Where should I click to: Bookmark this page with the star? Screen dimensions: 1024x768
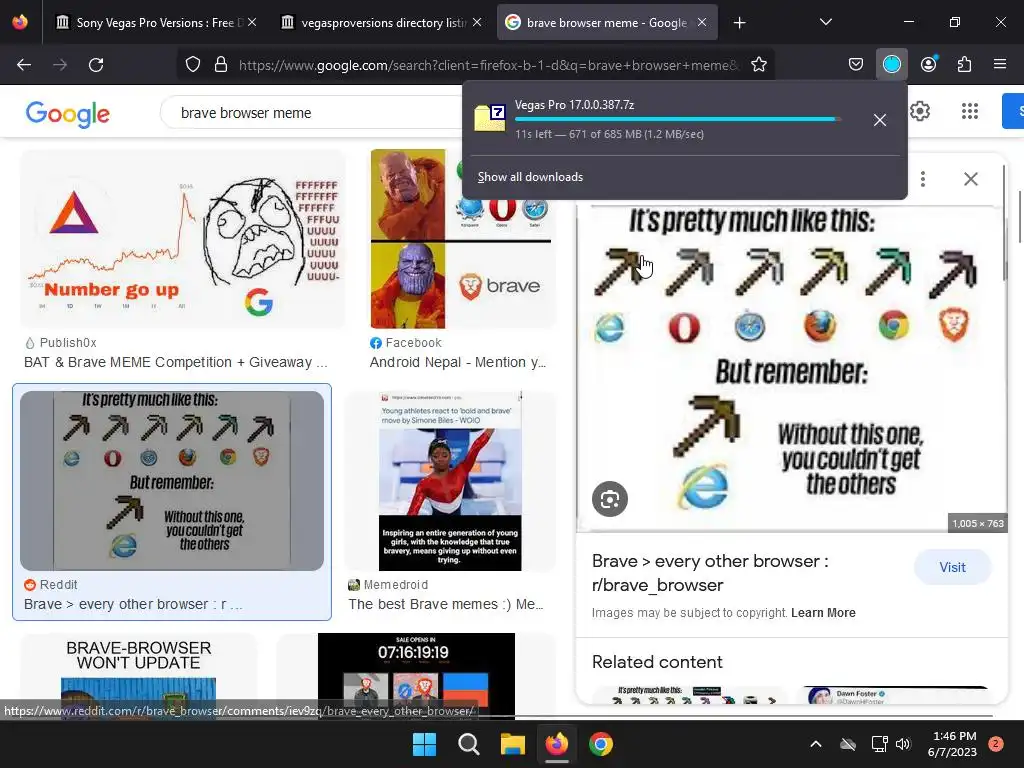point(759,65)
